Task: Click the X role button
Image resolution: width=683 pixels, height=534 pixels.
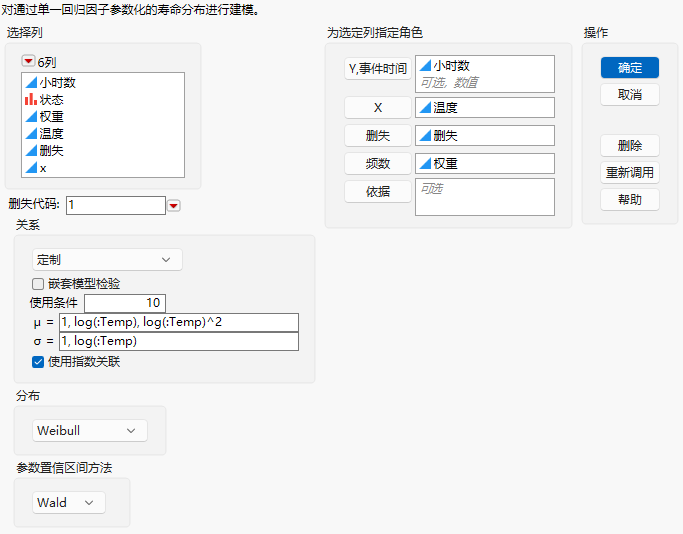Action: click(378, 108)
